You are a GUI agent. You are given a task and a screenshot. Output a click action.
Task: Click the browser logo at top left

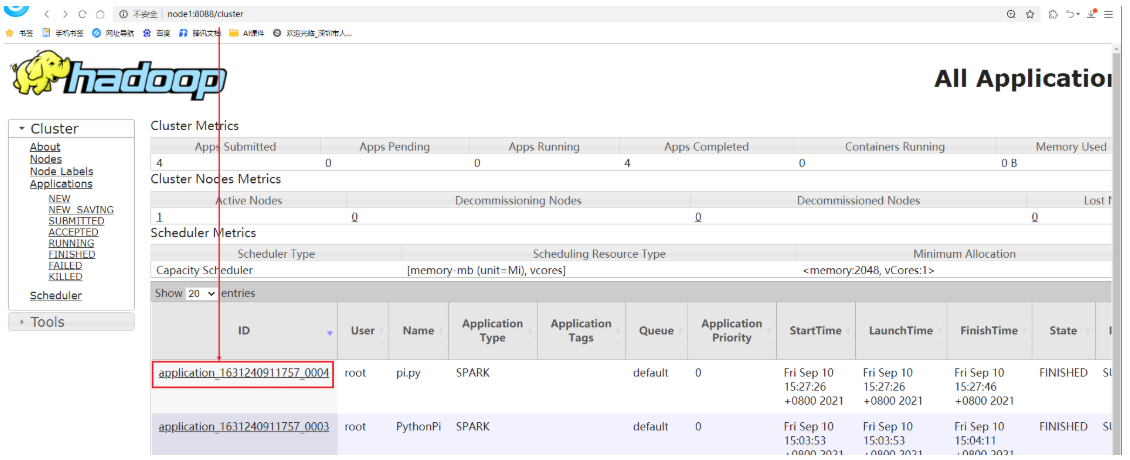click(17, 9)
